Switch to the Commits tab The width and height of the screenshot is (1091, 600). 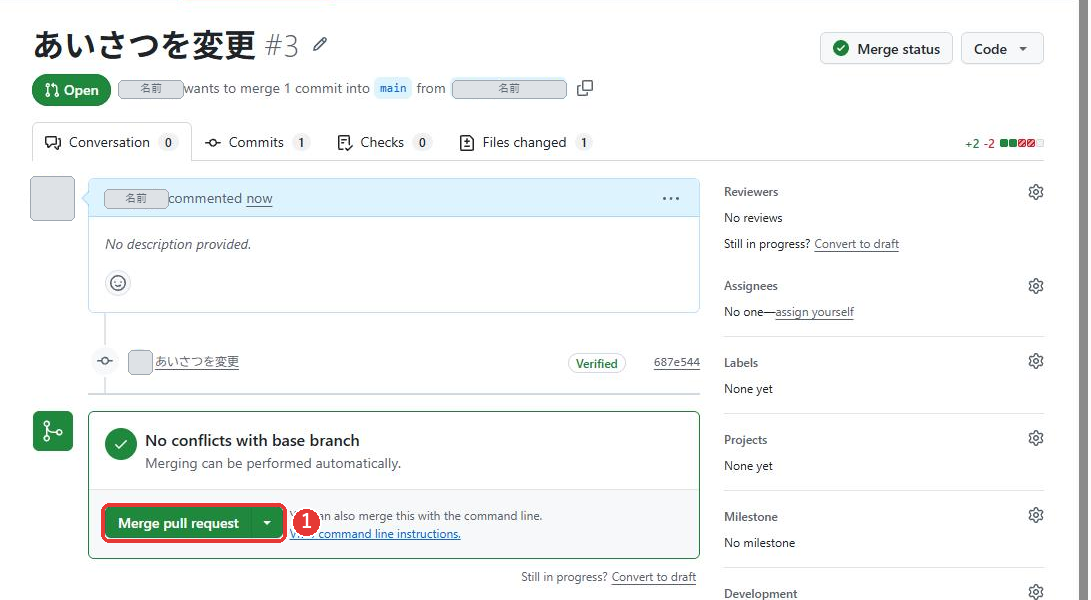coord(257,143)
